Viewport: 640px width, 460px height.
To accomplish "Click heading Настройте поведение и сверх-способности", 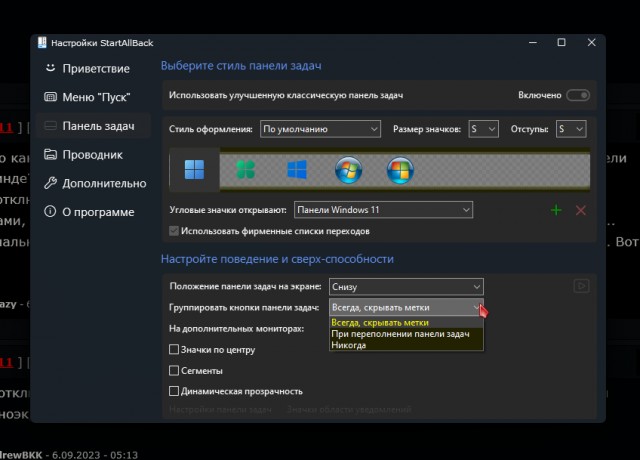I will point(277,259).
